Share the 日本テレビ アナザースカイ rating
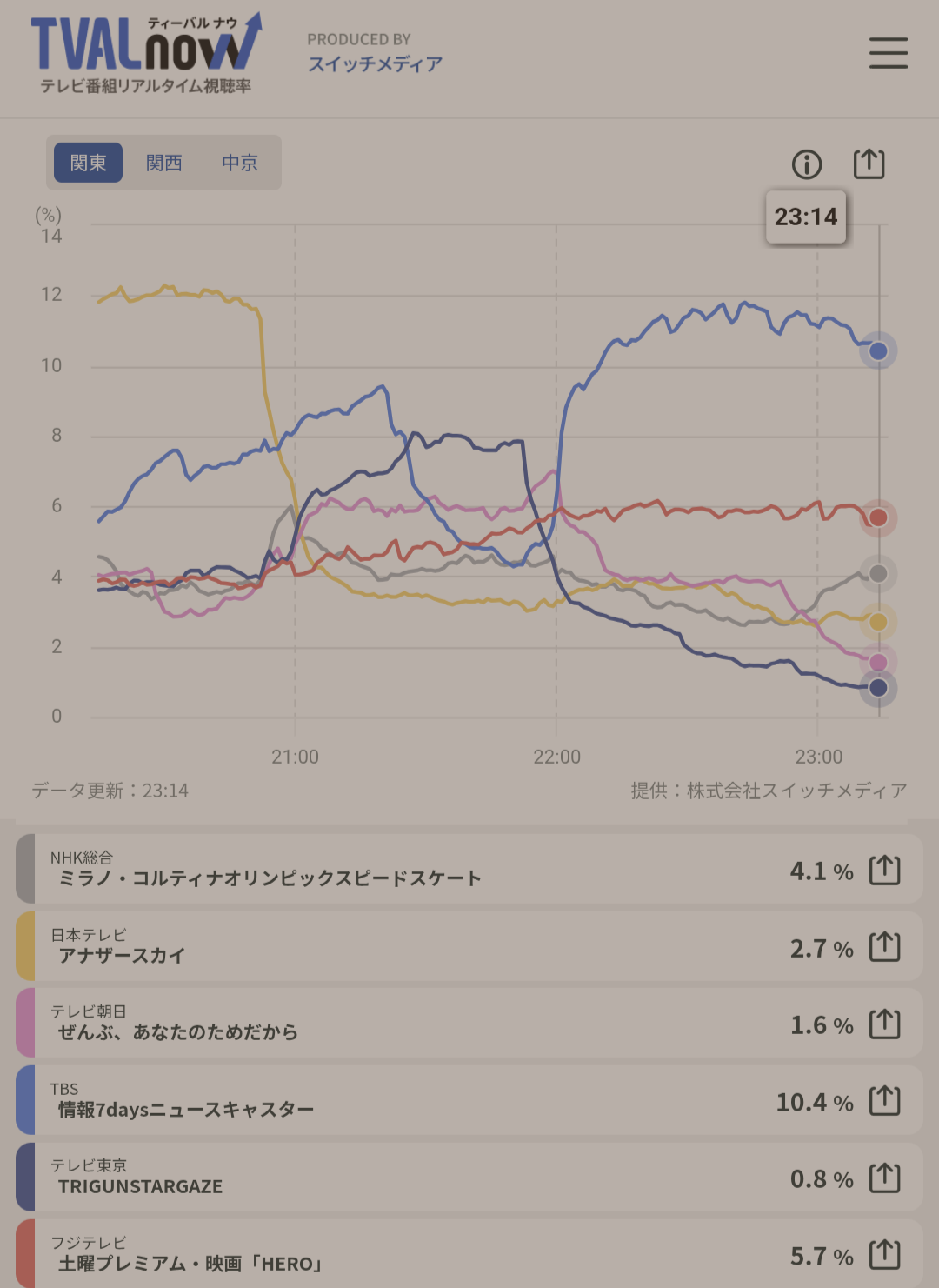The width and height of the screenshot is (939, 1288). click(884, 946)
